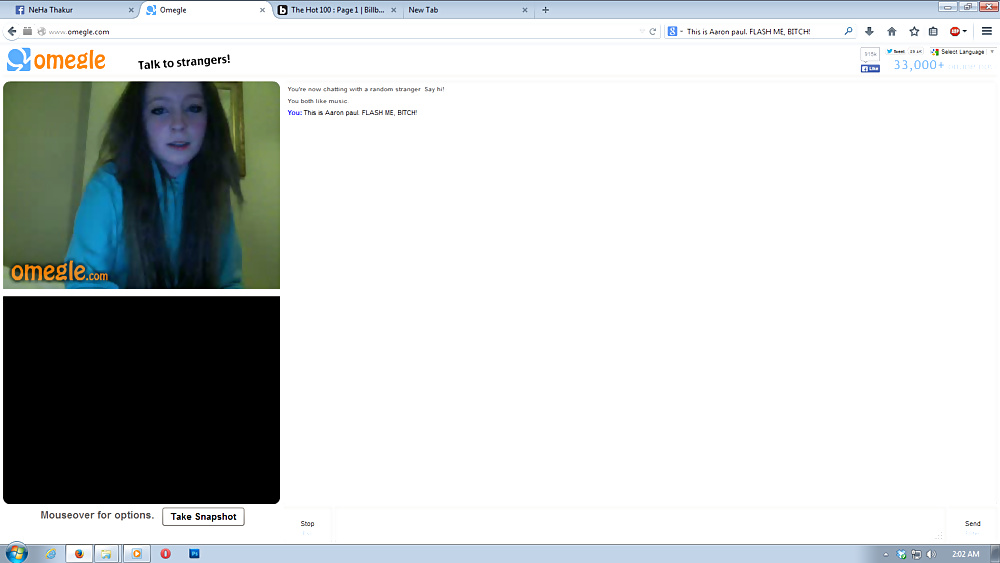The height and width of the screenshot is (563, 1000).
Task: Click the "You both like music" message
Action: (318, 101)
